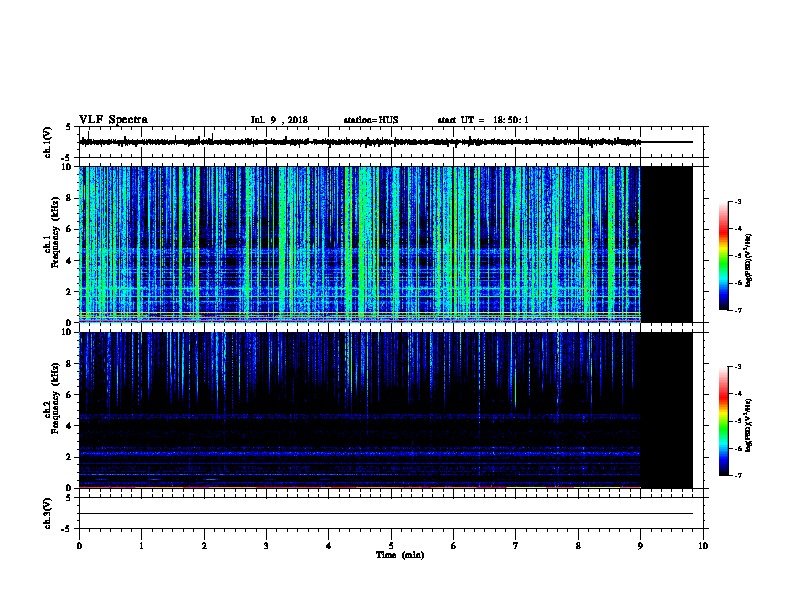Click the lower color bar's log(PSD) label
792x612 pixels.
coord(748,426)
